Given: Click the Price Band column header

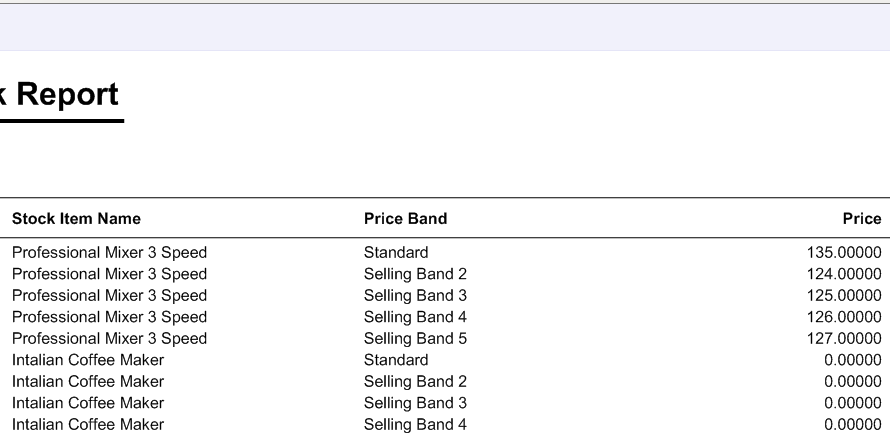Looking at the screenshot, I should (405, 218).
